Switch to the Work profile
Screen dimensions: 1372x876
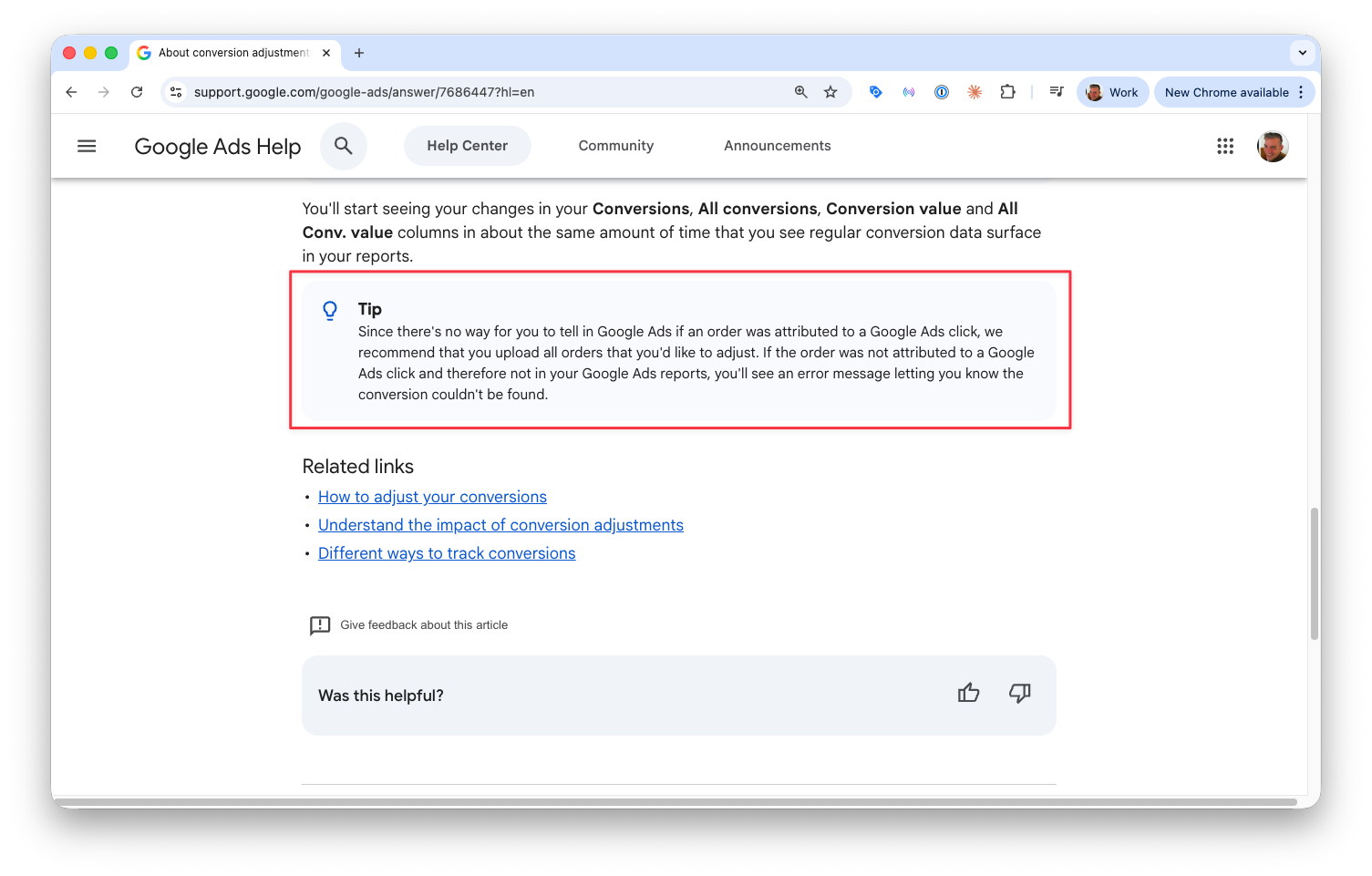coord(1111,91)
